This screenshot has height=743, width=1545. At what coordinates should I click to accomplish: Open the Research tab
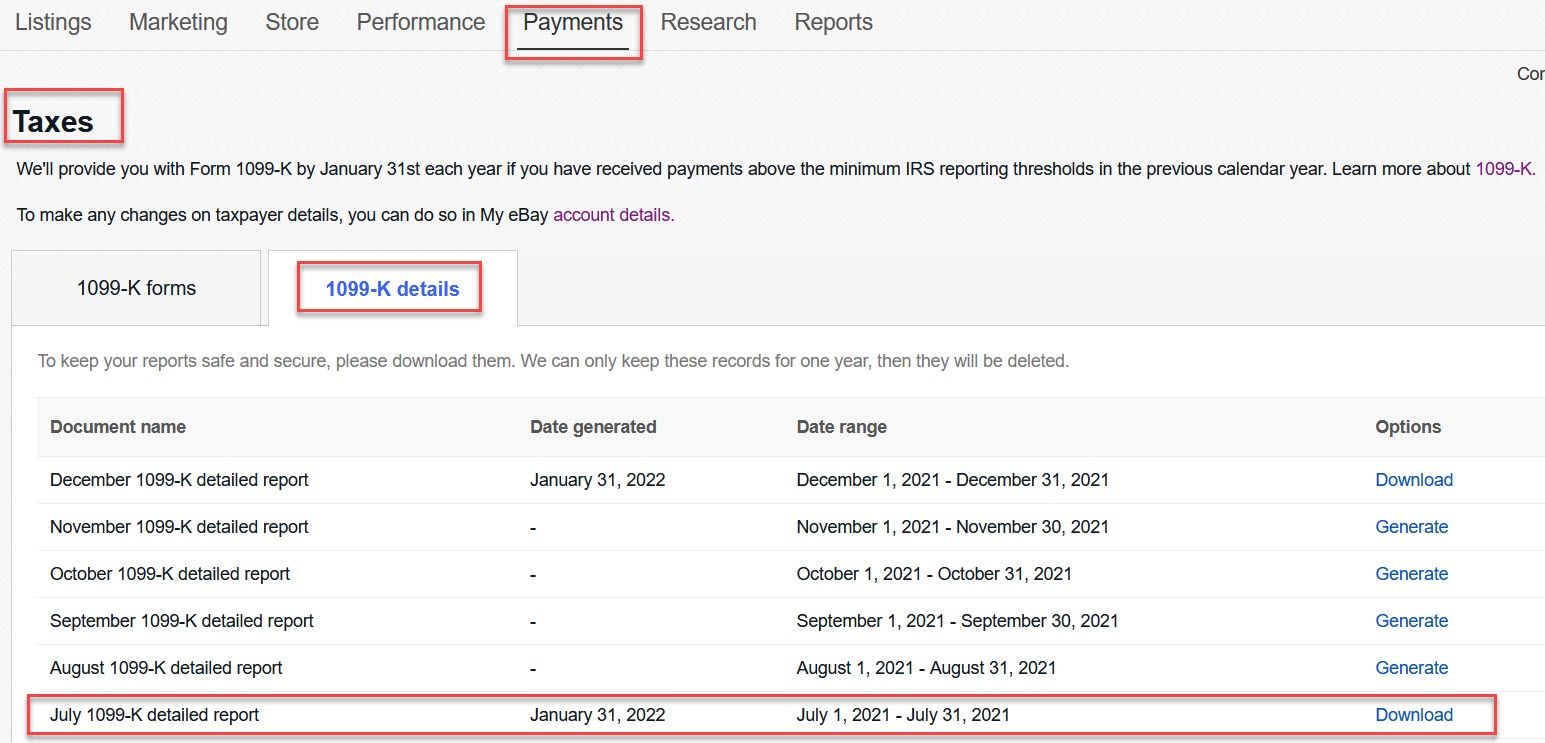pos(708,22)
